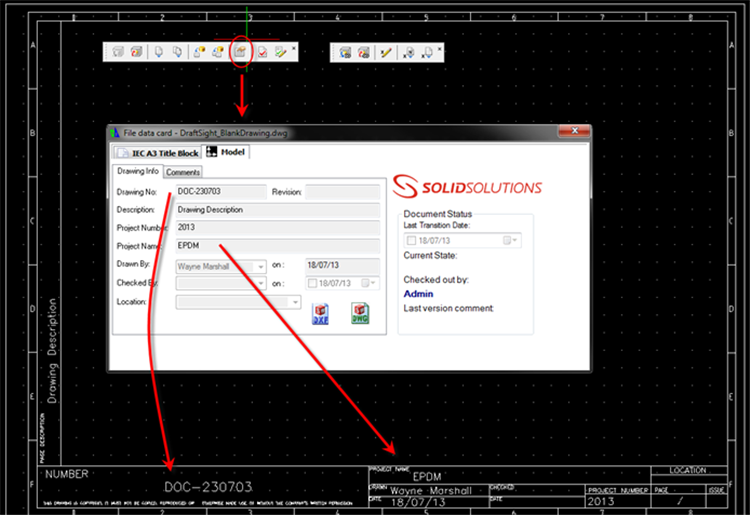Click the DXF file icon in data card

(321, 313)
